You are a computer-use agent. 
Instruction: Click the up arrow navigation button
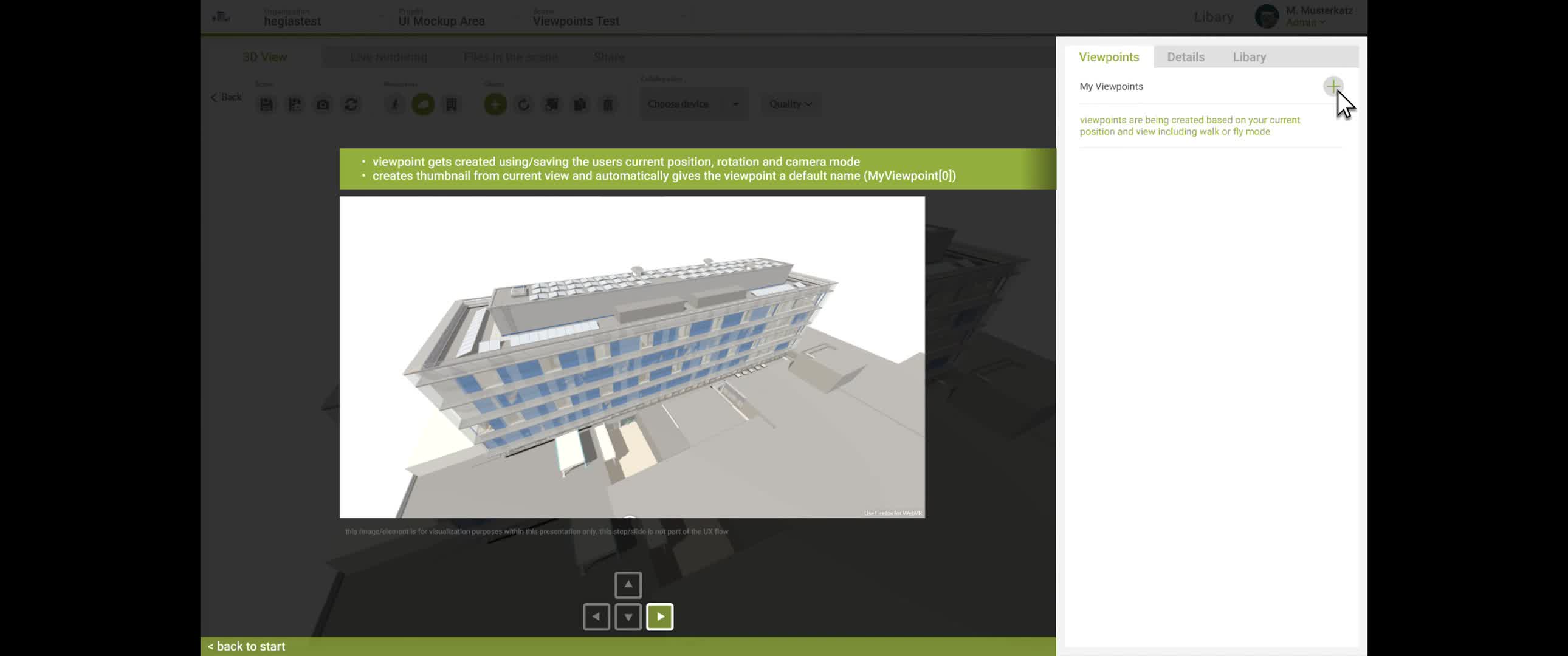tap(628, 585)
